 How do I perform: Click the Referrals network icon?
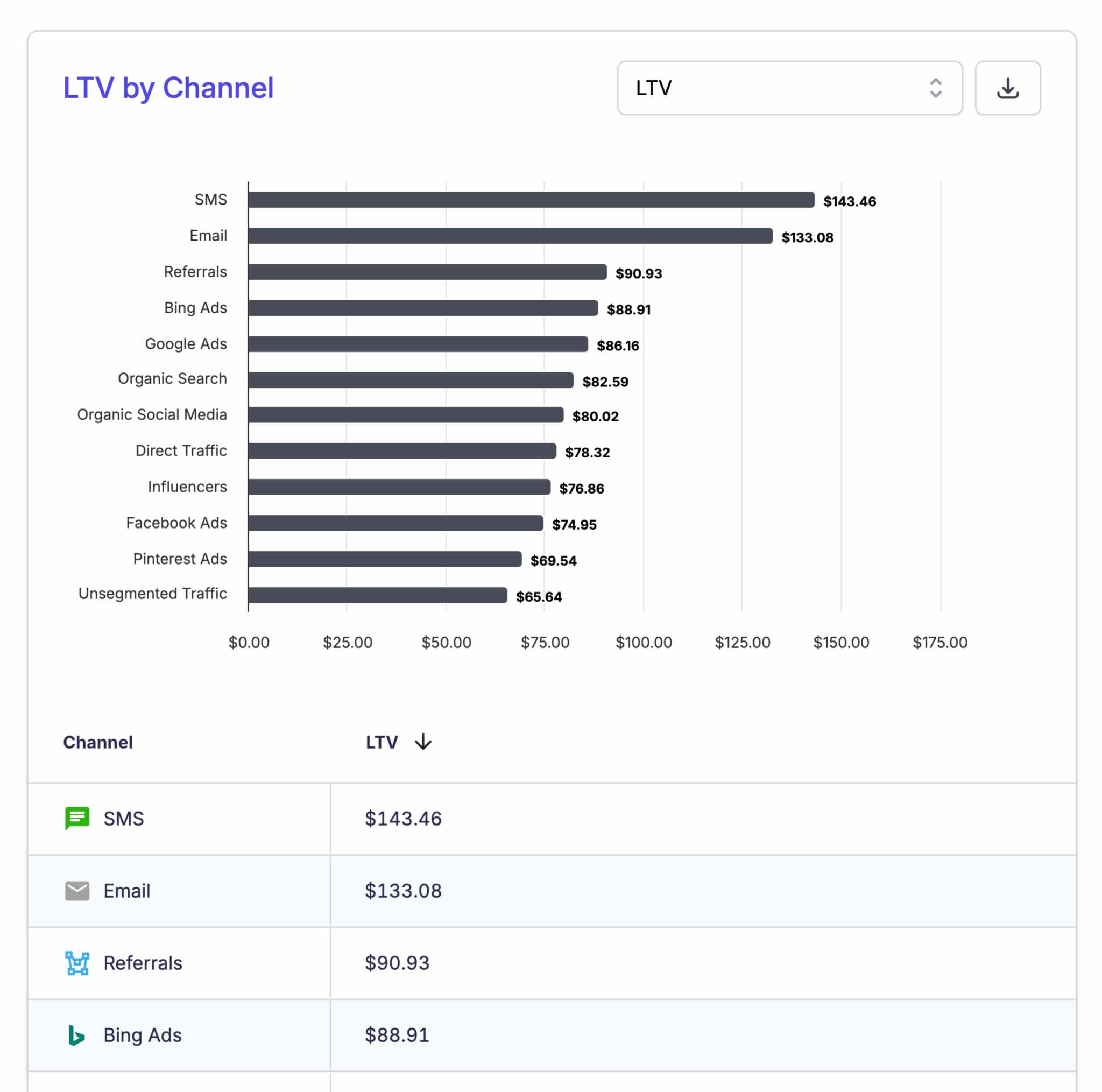76,962
